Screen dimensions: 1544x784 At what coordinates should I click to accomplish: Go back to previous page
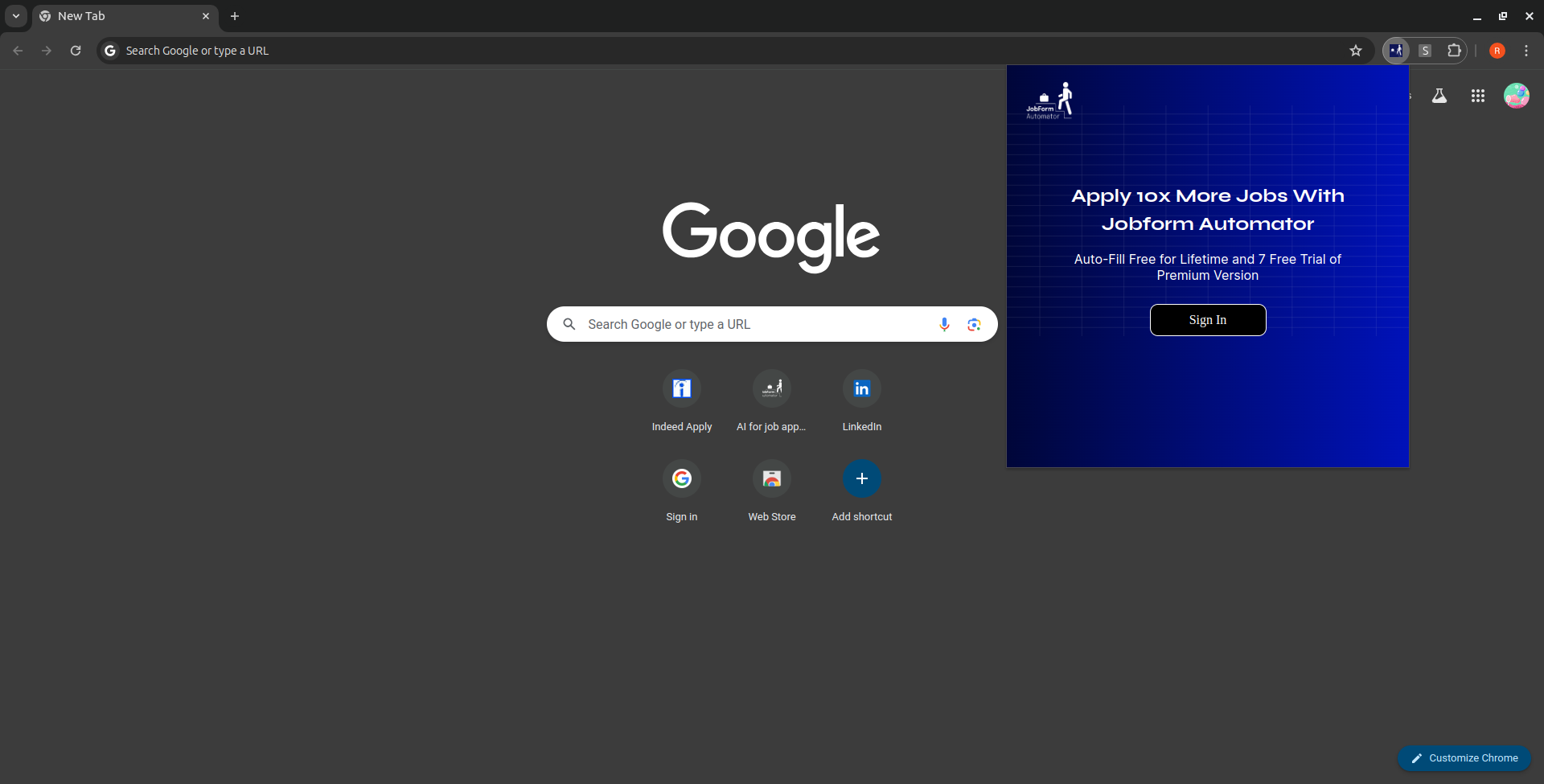[x=18, y=51]
